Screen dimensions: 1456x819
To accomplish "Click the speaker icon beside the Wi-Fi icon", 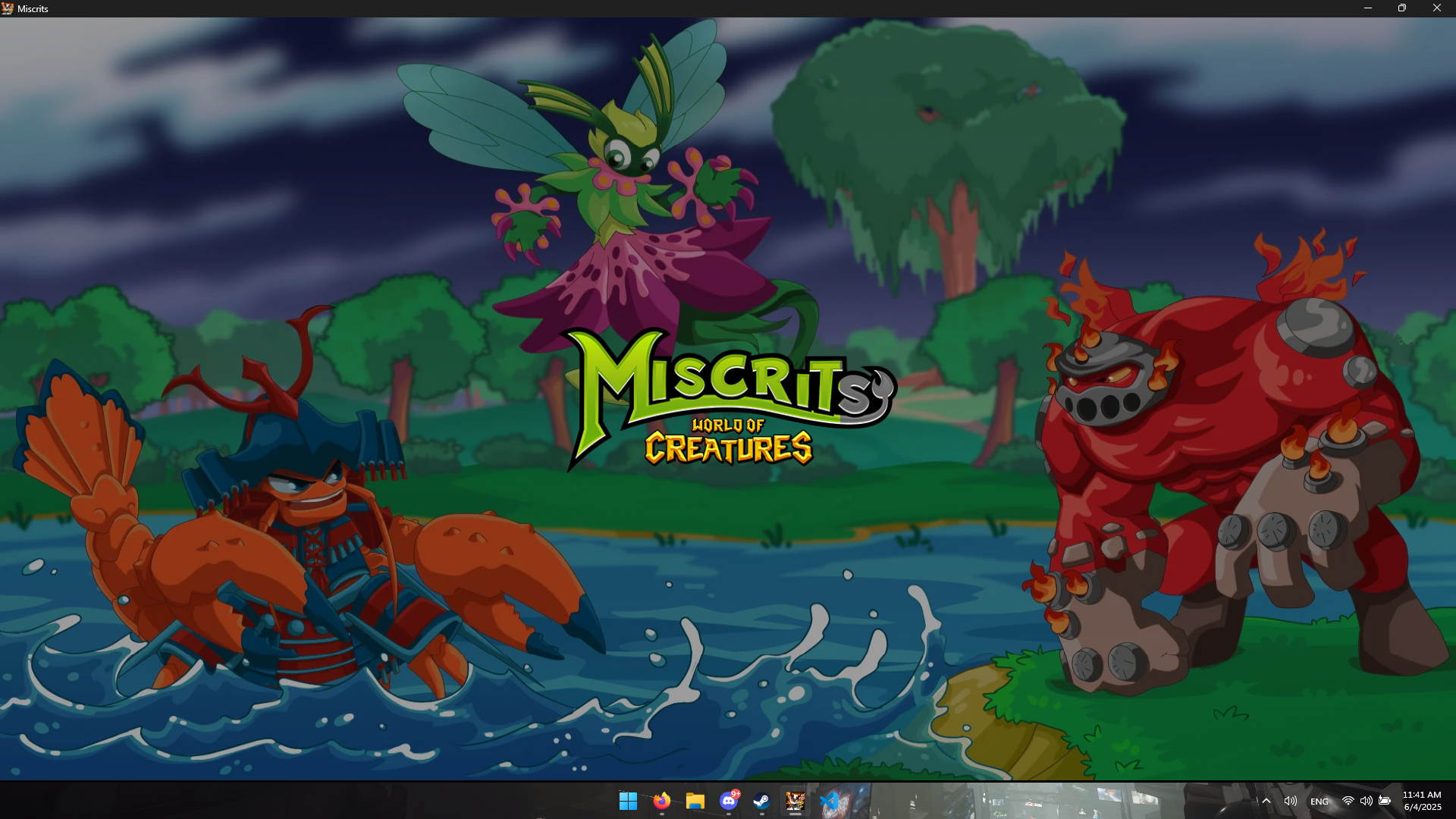I will click(1366, 801).
